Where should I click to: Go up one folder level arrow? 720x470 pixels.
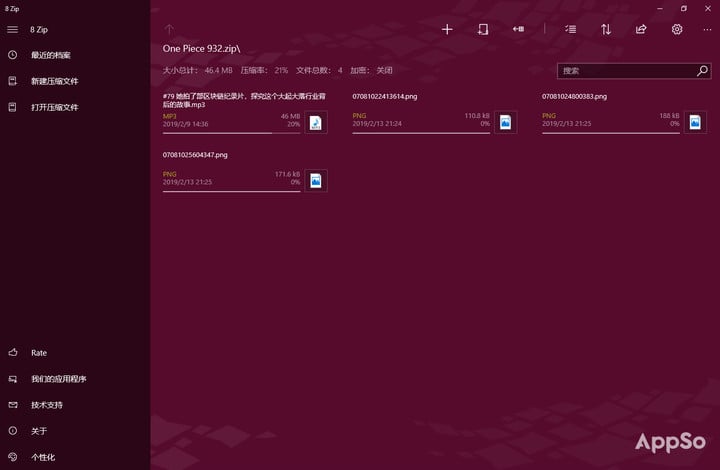(x=169, y=29)
